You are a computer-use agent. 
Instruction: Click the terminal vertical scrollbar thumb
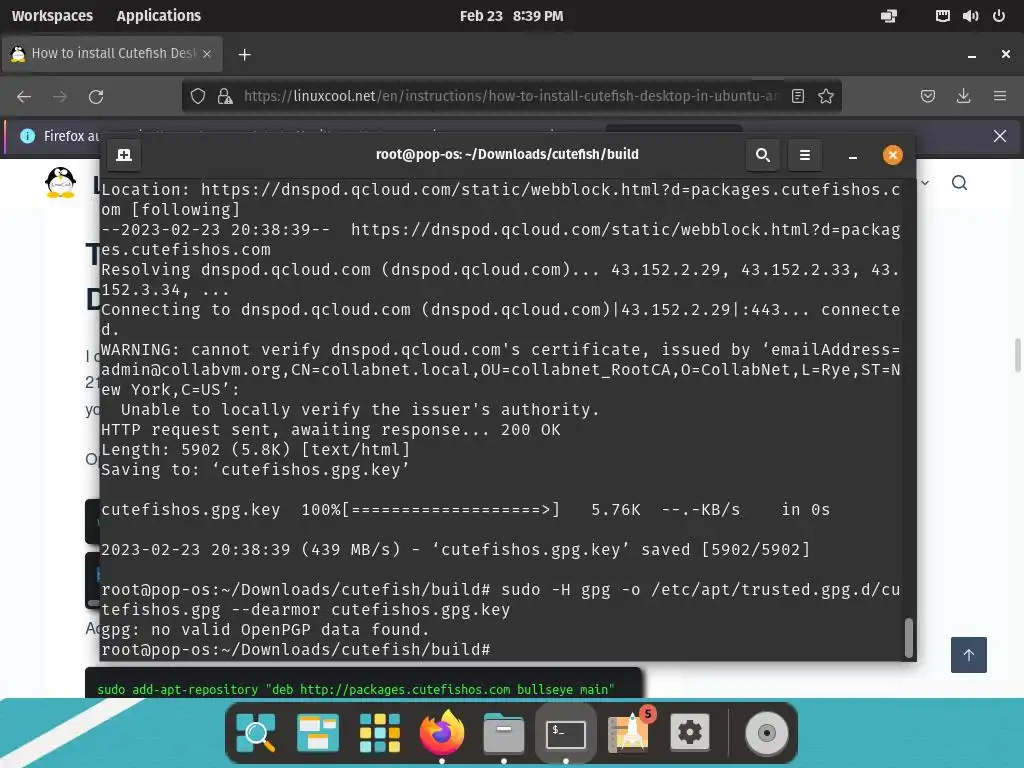coord(908,637)
